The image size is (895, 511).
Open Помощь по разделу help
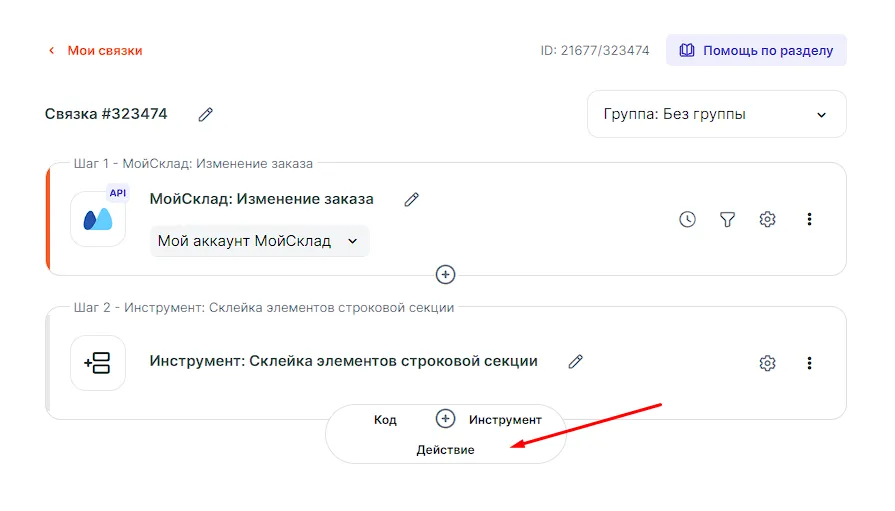(x=756, y=50)
